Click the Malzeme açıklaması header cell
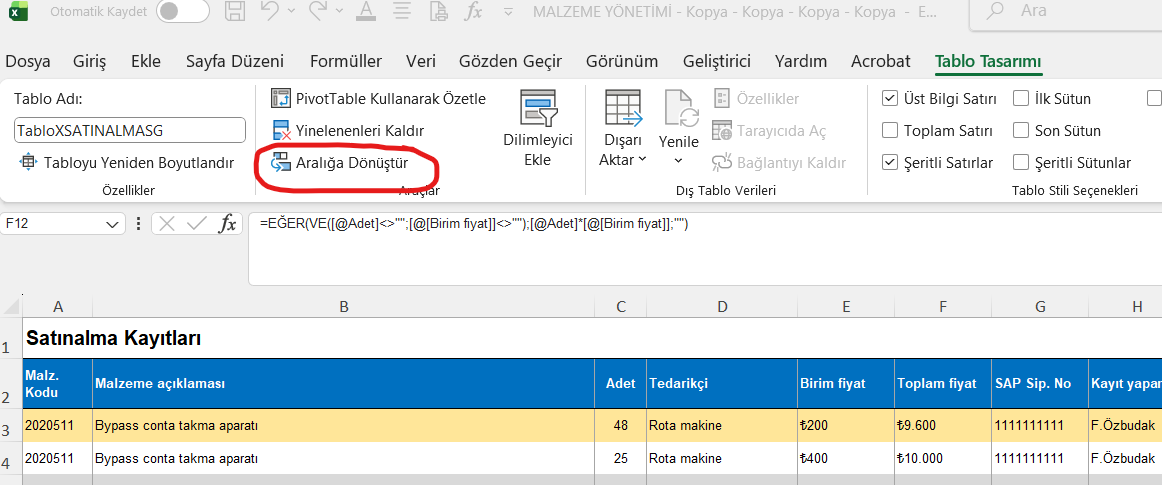The image size is (1162, 485). (343, 383)
